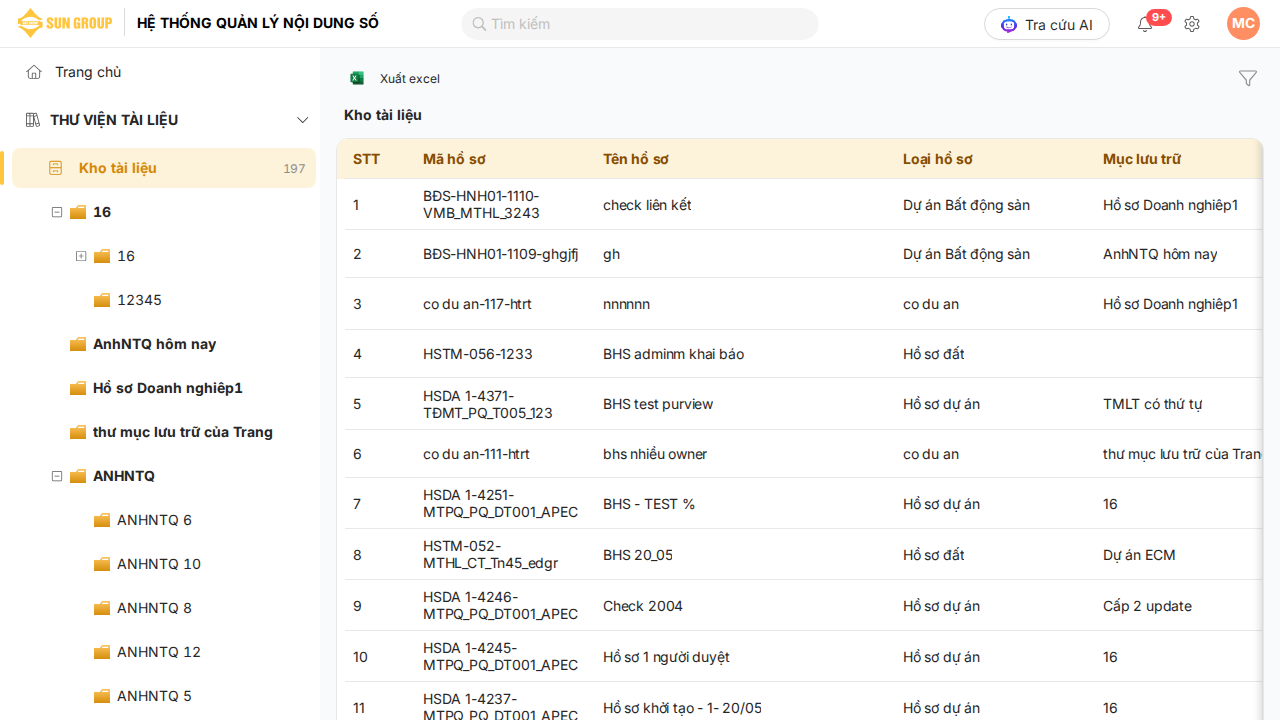
Task: Open ANHNTQ 10 folder
Action: 159,564
